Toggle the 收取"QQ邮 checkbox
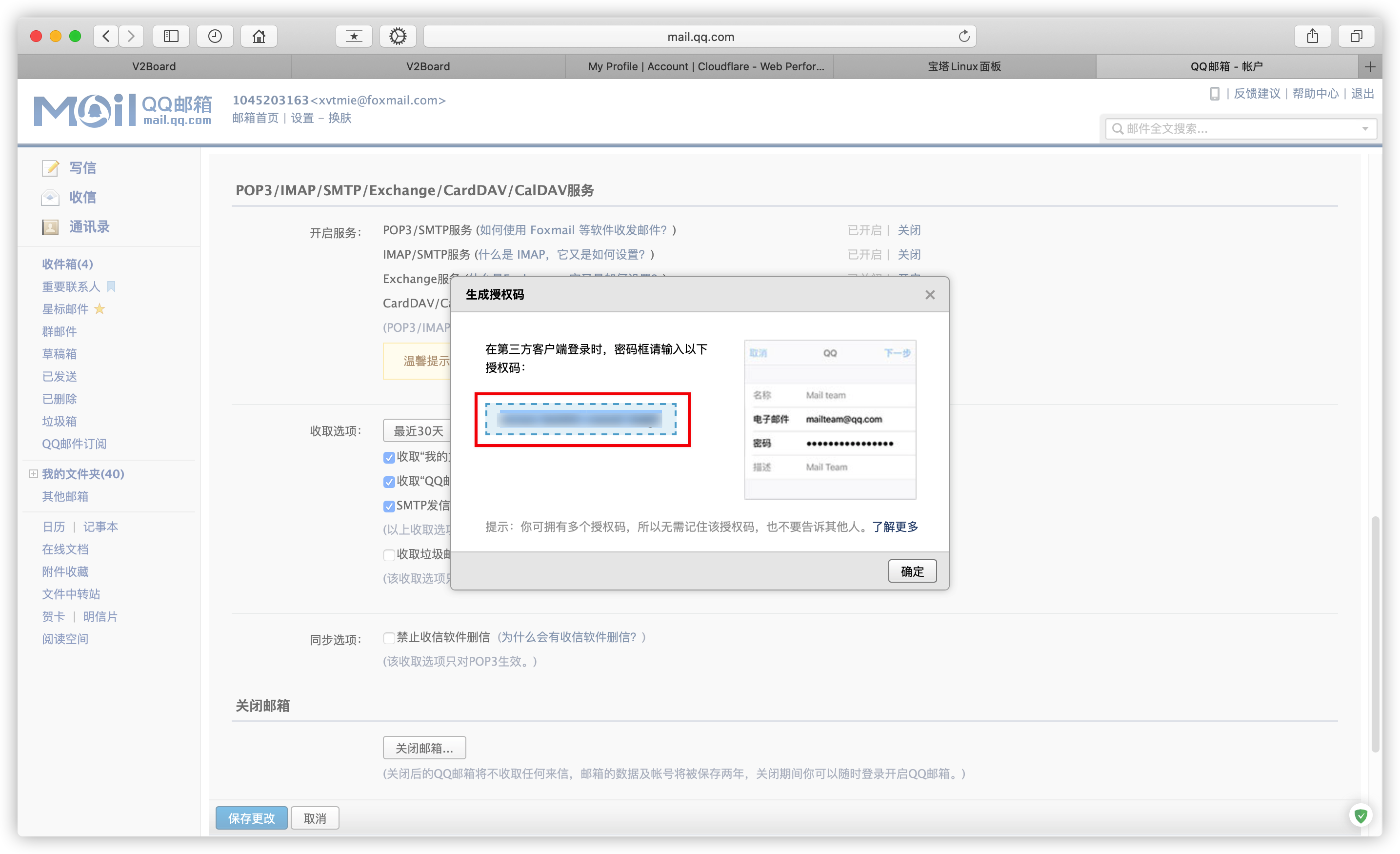Viewport: 1400px width, 854px height. (389, 482)
